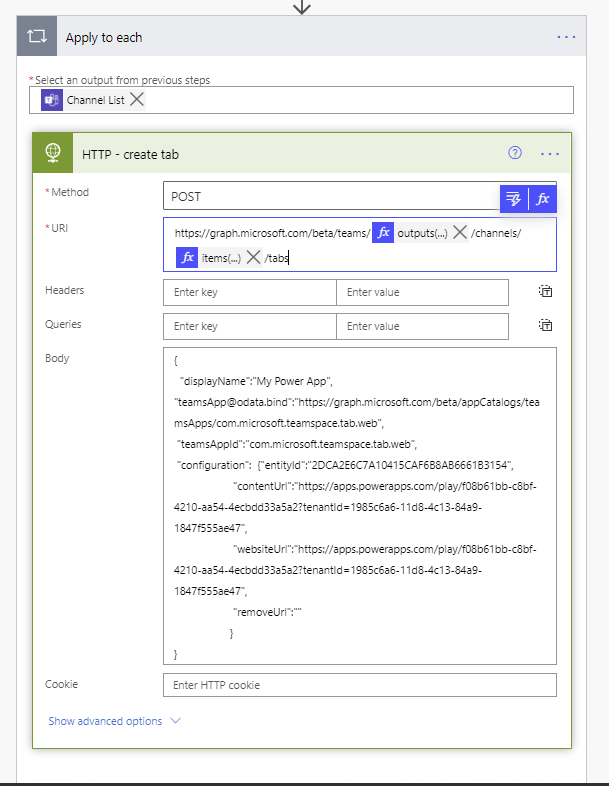
Task: Click the "displayName":"My Power App" line
Action: 256,381
